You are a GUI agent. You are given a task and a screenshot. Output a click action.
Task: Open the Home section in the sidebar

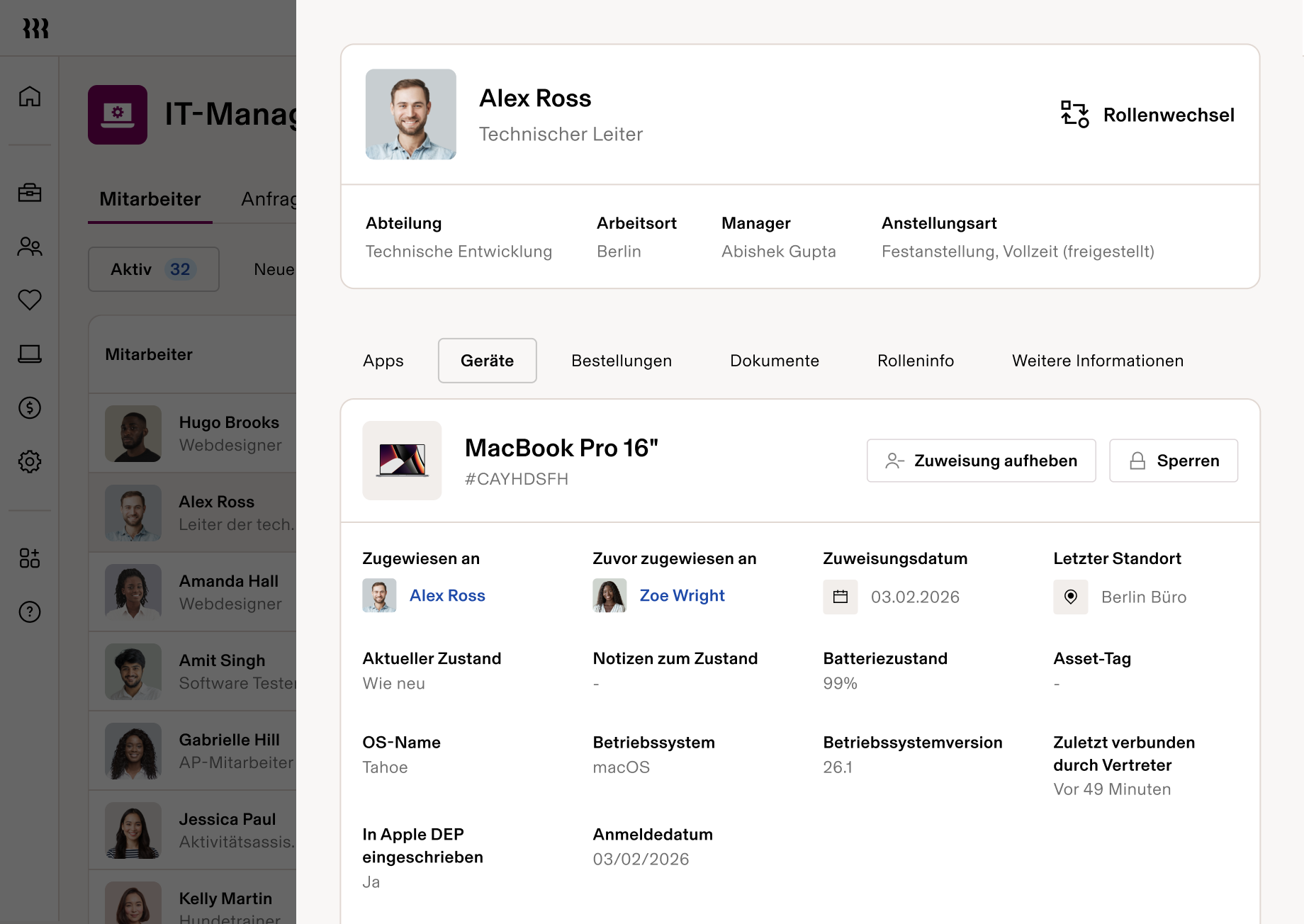(x=30, y=97)
